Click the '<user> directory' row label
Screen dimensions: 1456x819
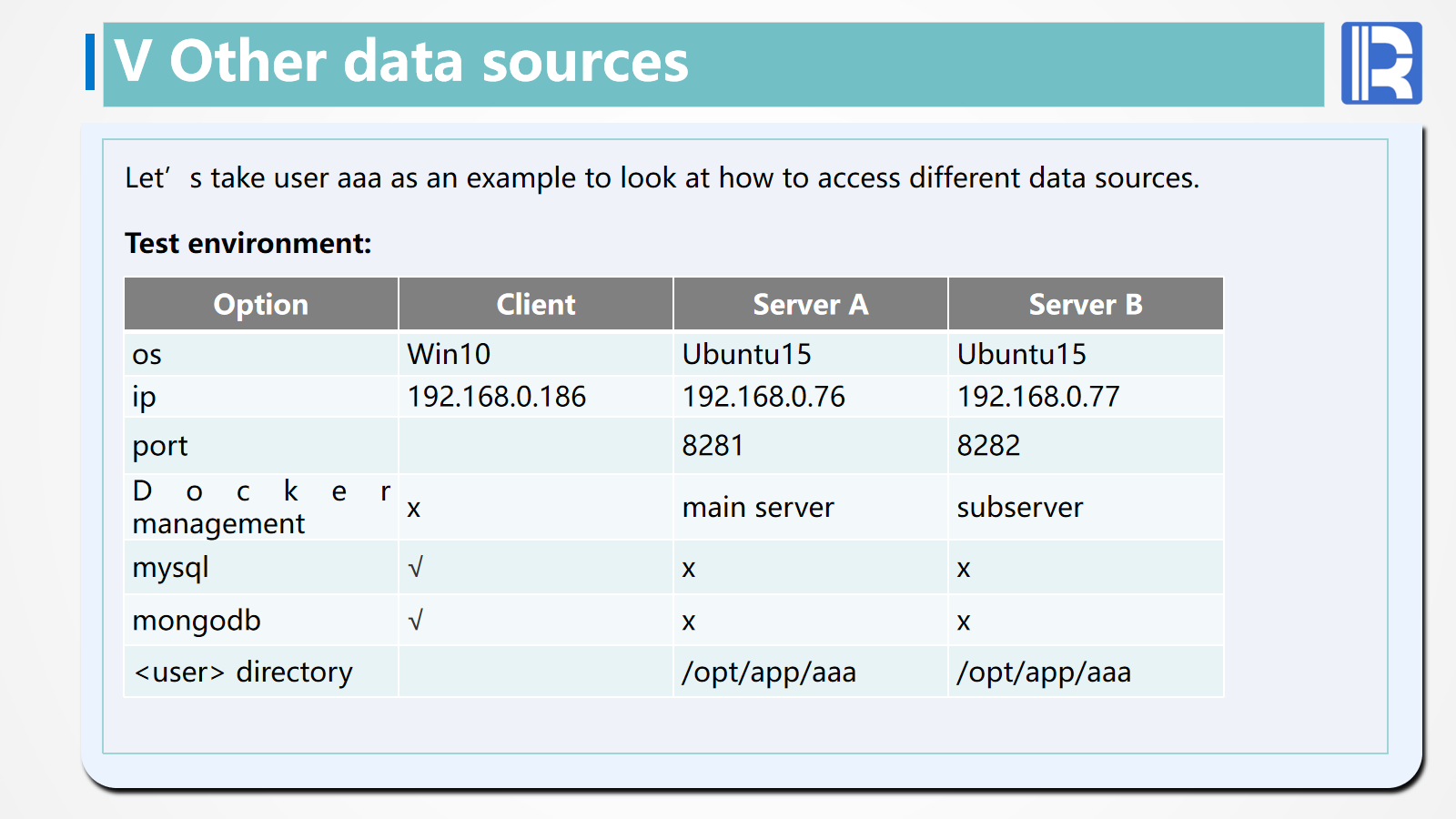(243, 672)
